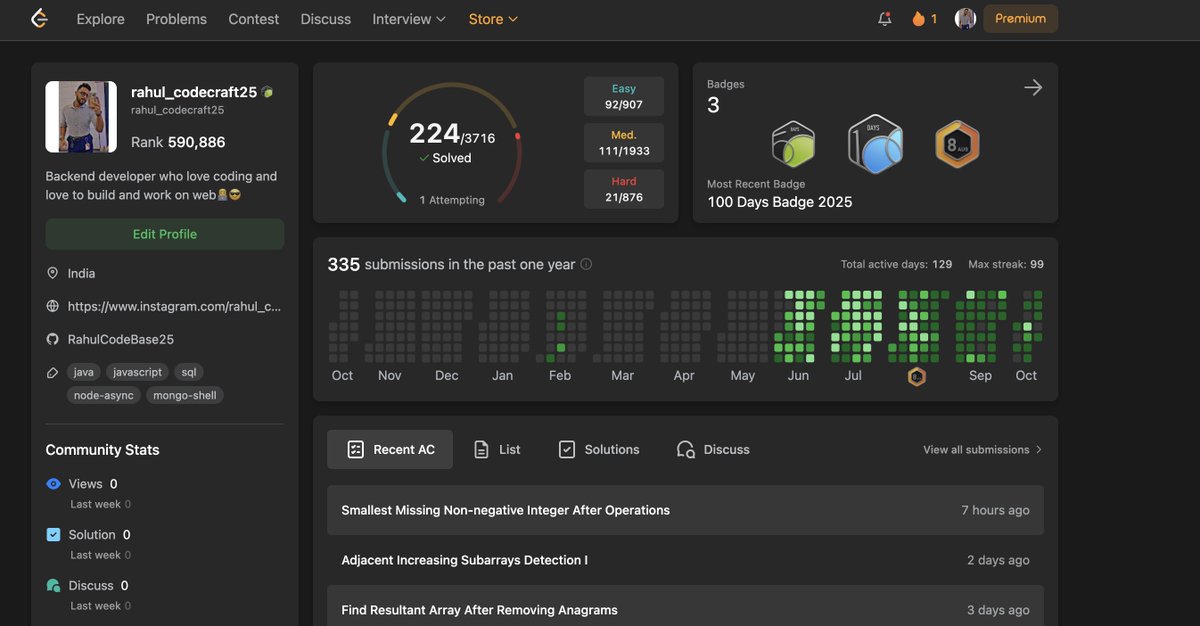Click the August badge under heatmap
Image resolution: width=1200 pixels, height=626 pixels.
coord(916,377)
